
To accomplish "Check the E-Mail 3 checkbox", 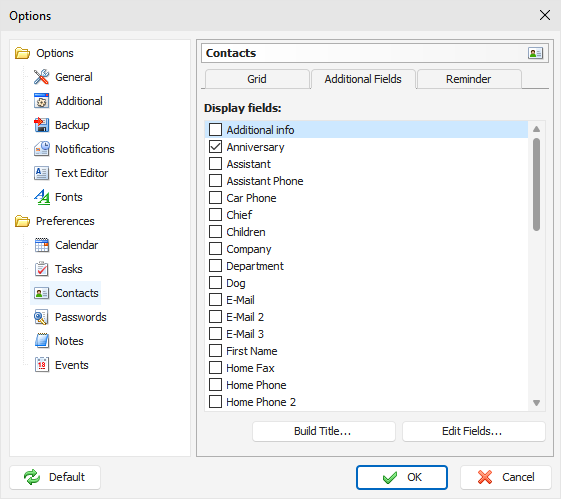I will pyautogui.click(x=215, y=333).
